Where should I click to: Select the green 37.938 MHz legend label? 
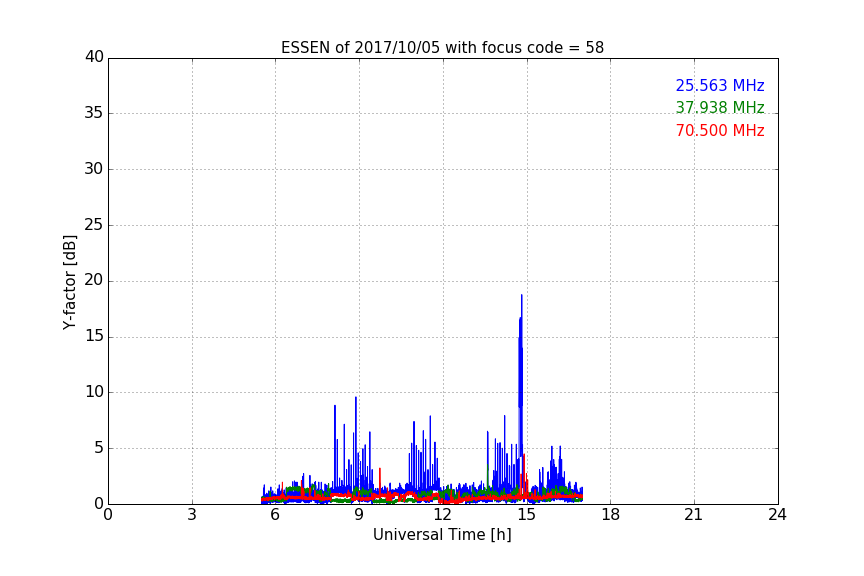pos(720,107)
